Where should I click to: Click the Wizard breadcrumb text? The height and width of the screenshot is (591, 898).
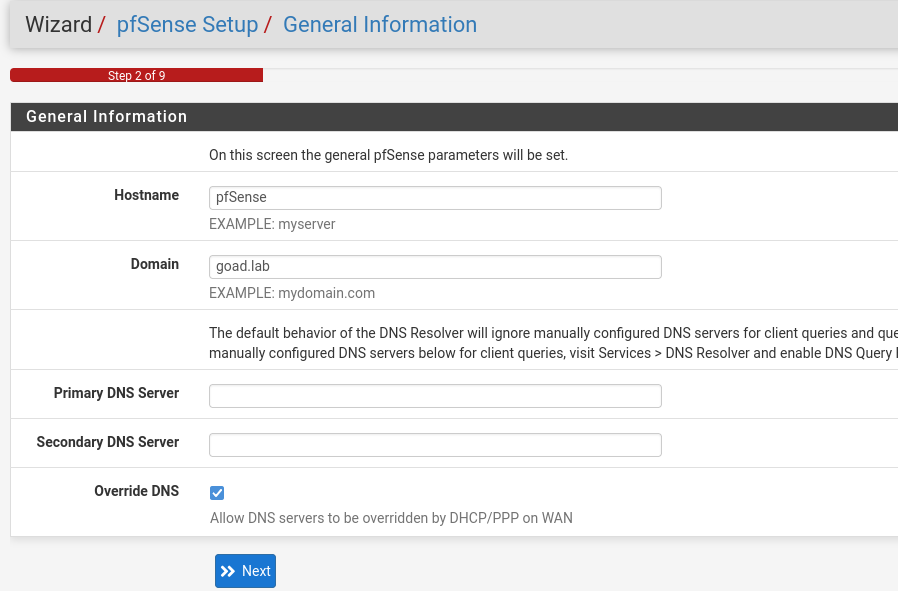58,25
